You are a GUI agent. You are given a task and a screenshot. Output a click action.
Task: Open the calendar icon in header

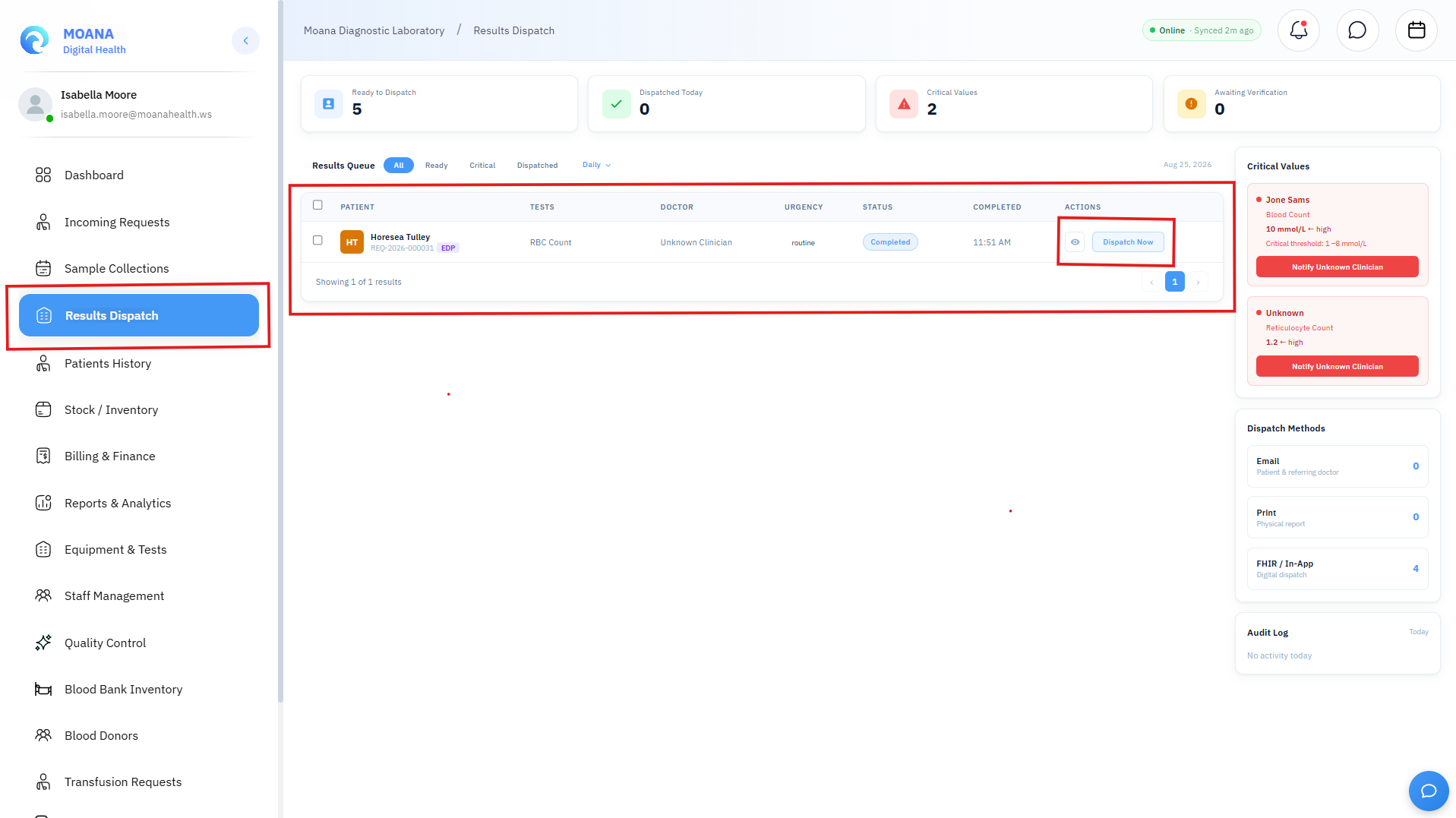coord(1417,30)
